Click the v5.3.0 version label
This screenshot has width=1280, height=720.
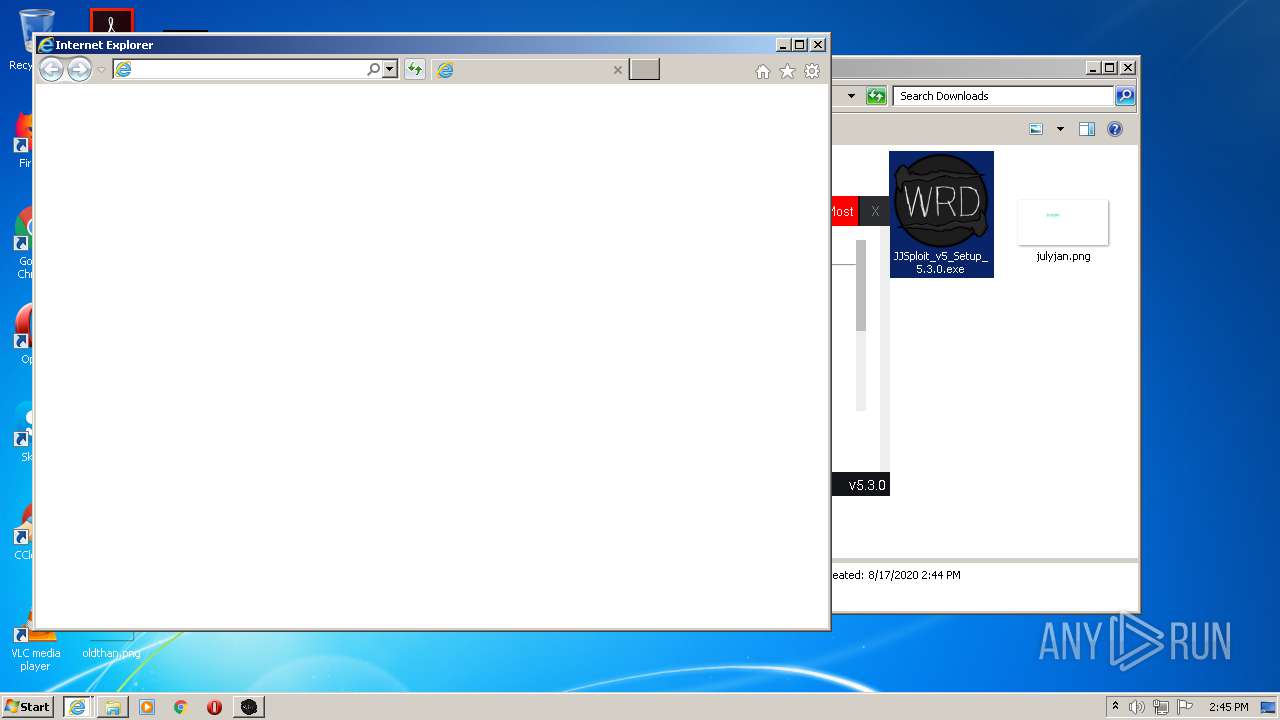[x=867, y=485]
